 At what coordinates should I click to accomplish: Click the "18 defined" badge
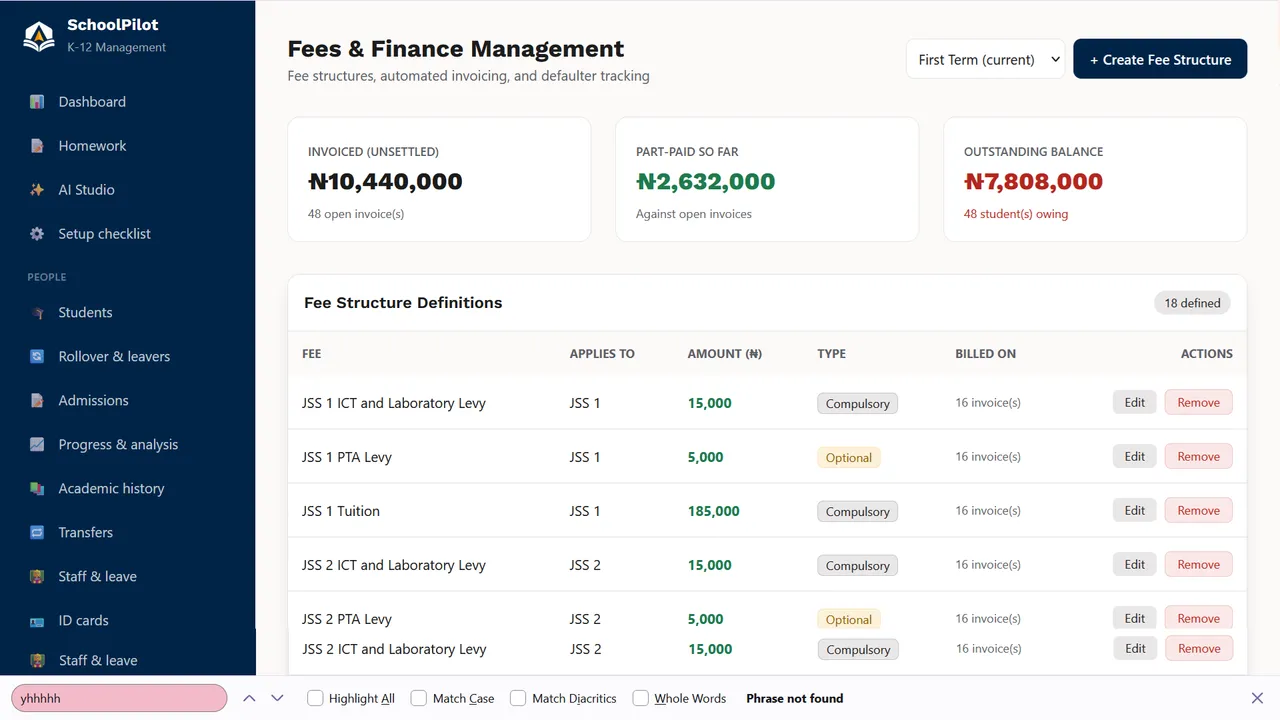click(x=1192, y=303)
